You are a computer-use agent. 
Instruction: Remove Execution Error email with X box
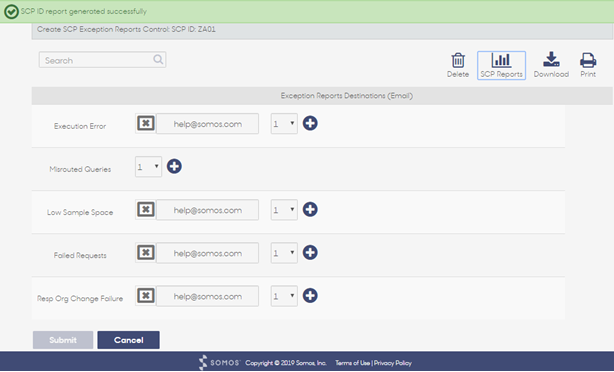click(146, 123)
